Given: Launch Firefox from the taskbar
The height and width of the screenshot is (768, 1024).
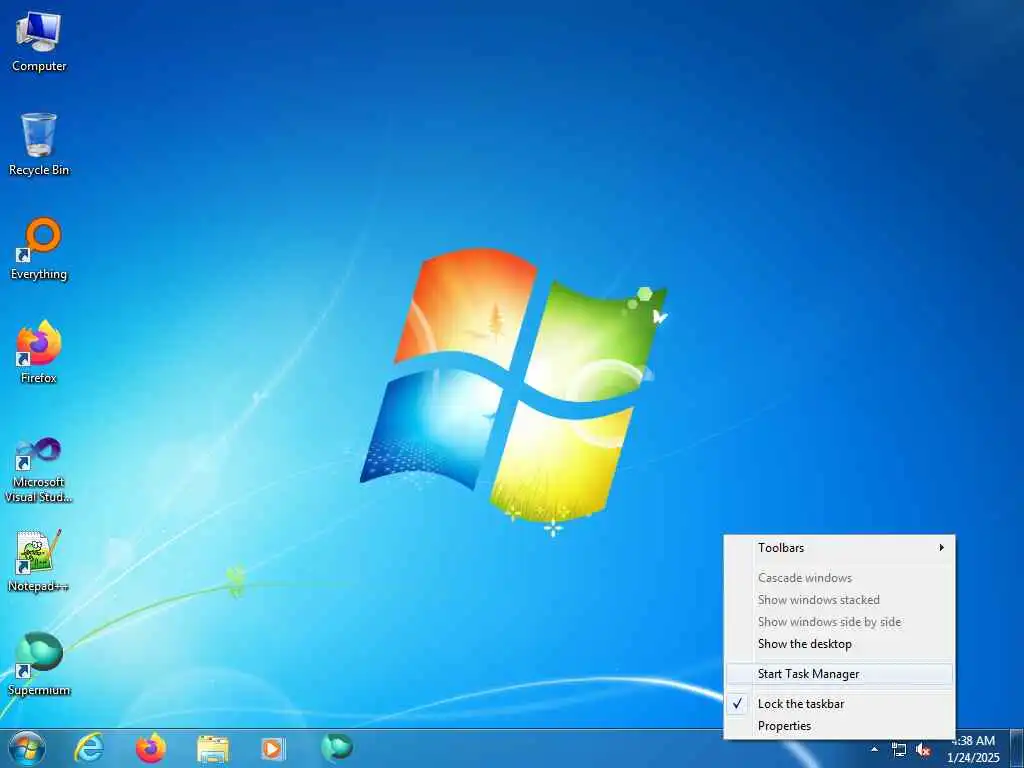Looking at the screenshot, I should (151, 748).
